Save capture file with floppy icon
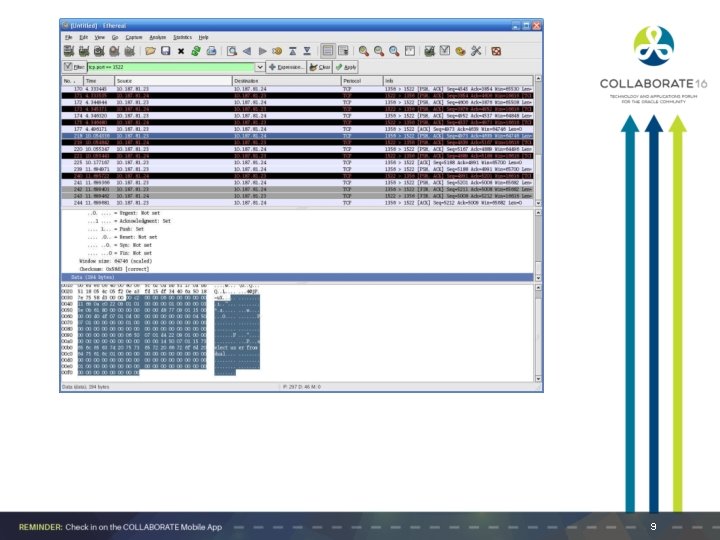Viewport: 720px width, 540px height. [x=166, y=51]
